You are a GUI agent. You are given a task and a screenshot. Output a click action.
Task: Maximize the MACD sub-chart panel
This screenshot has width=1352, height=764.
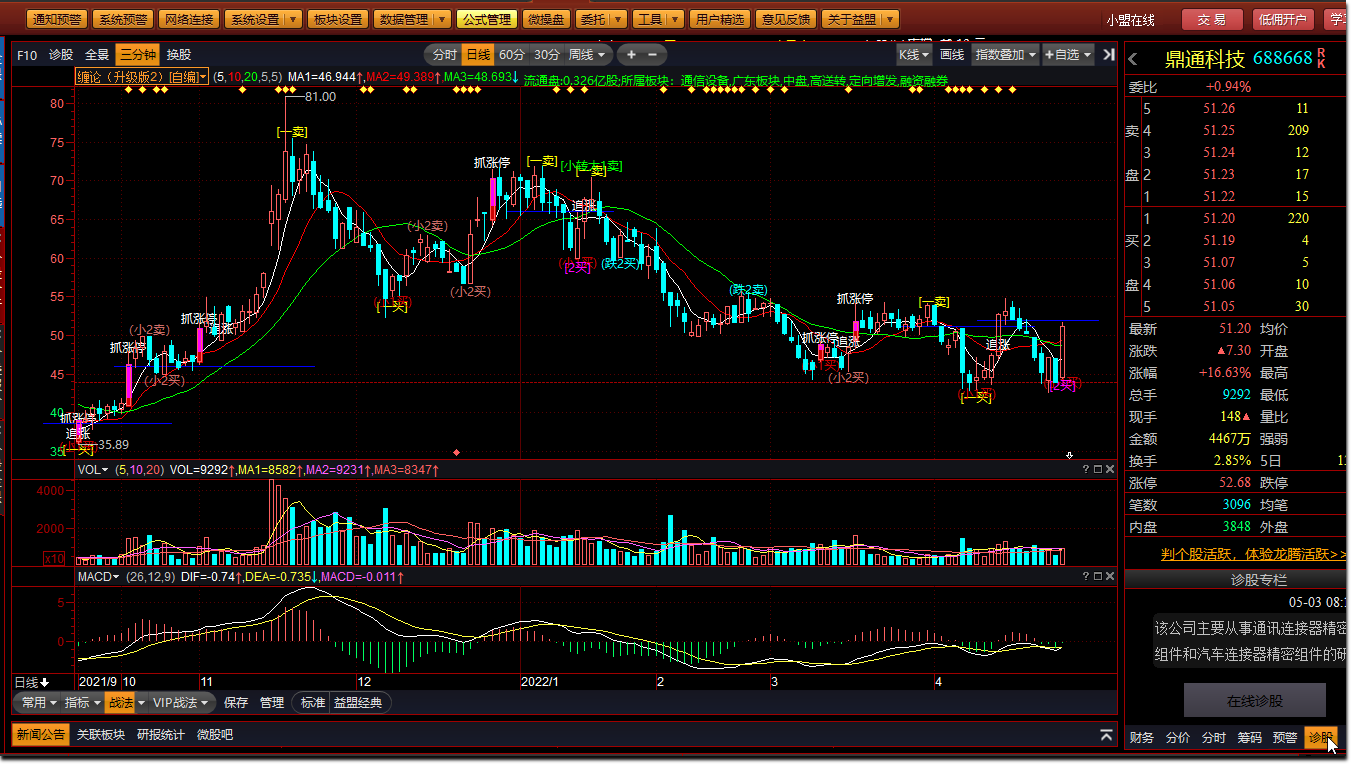coord(1098,577)
